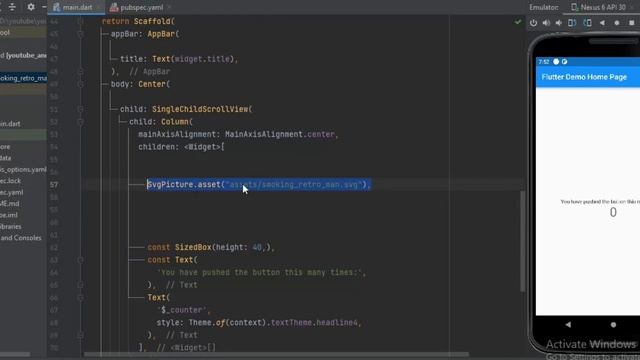Rotate the emulator right

tap(587, 23)
